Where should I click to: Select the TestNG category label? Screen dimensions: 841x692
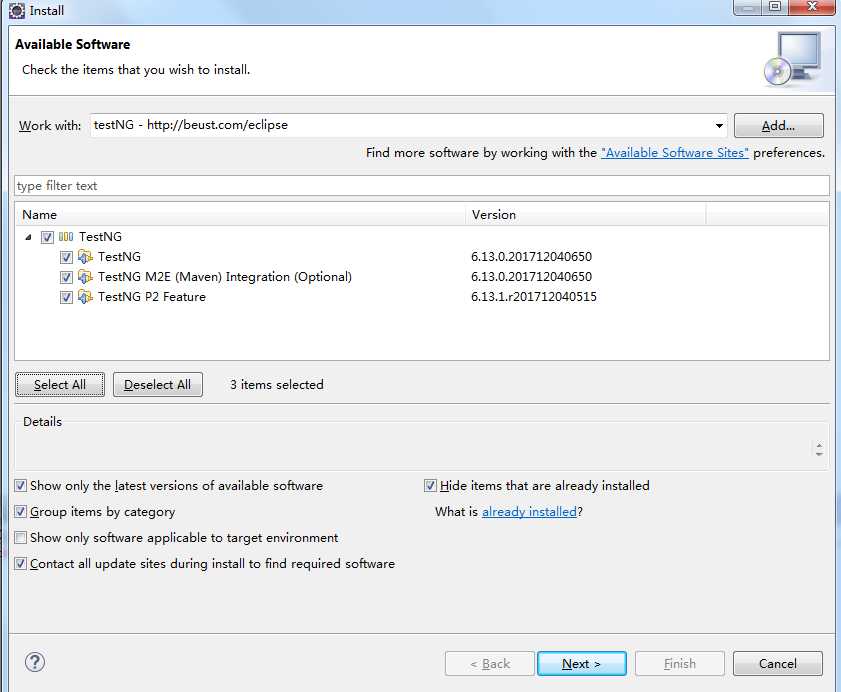100,237
